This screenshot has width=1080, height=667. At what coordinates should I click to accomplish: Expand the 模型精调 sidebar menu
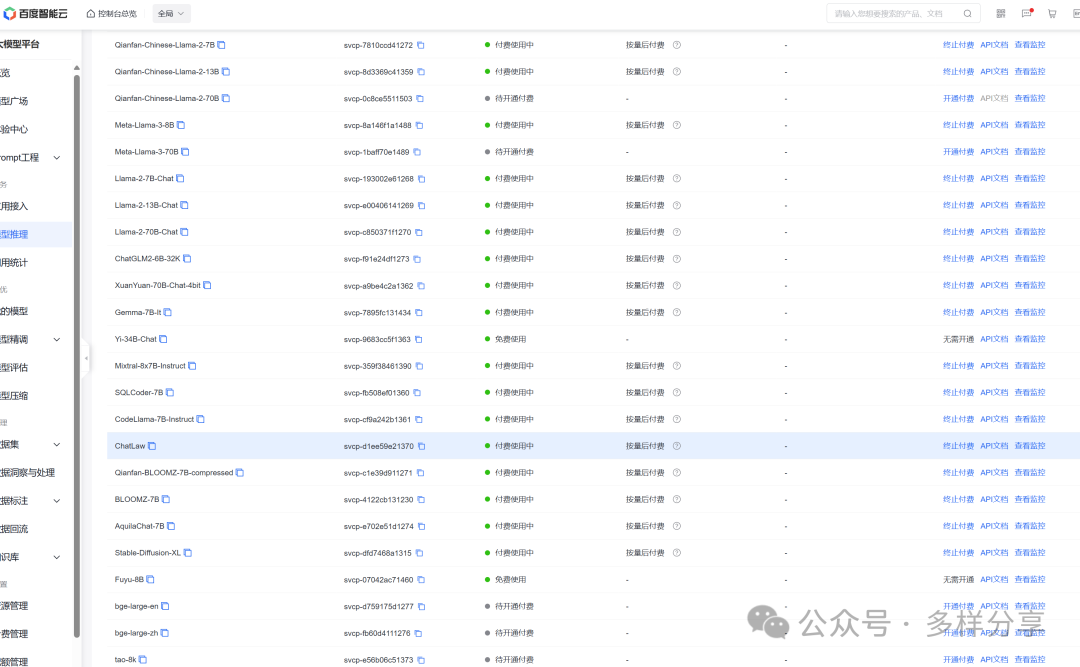(57, 340)
